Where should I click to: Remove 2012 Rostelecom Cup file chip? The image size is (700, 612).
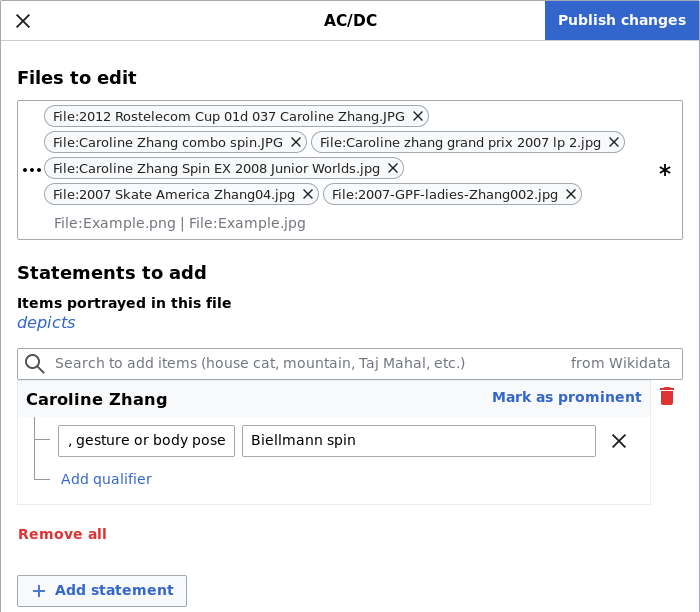click(418, 116)
